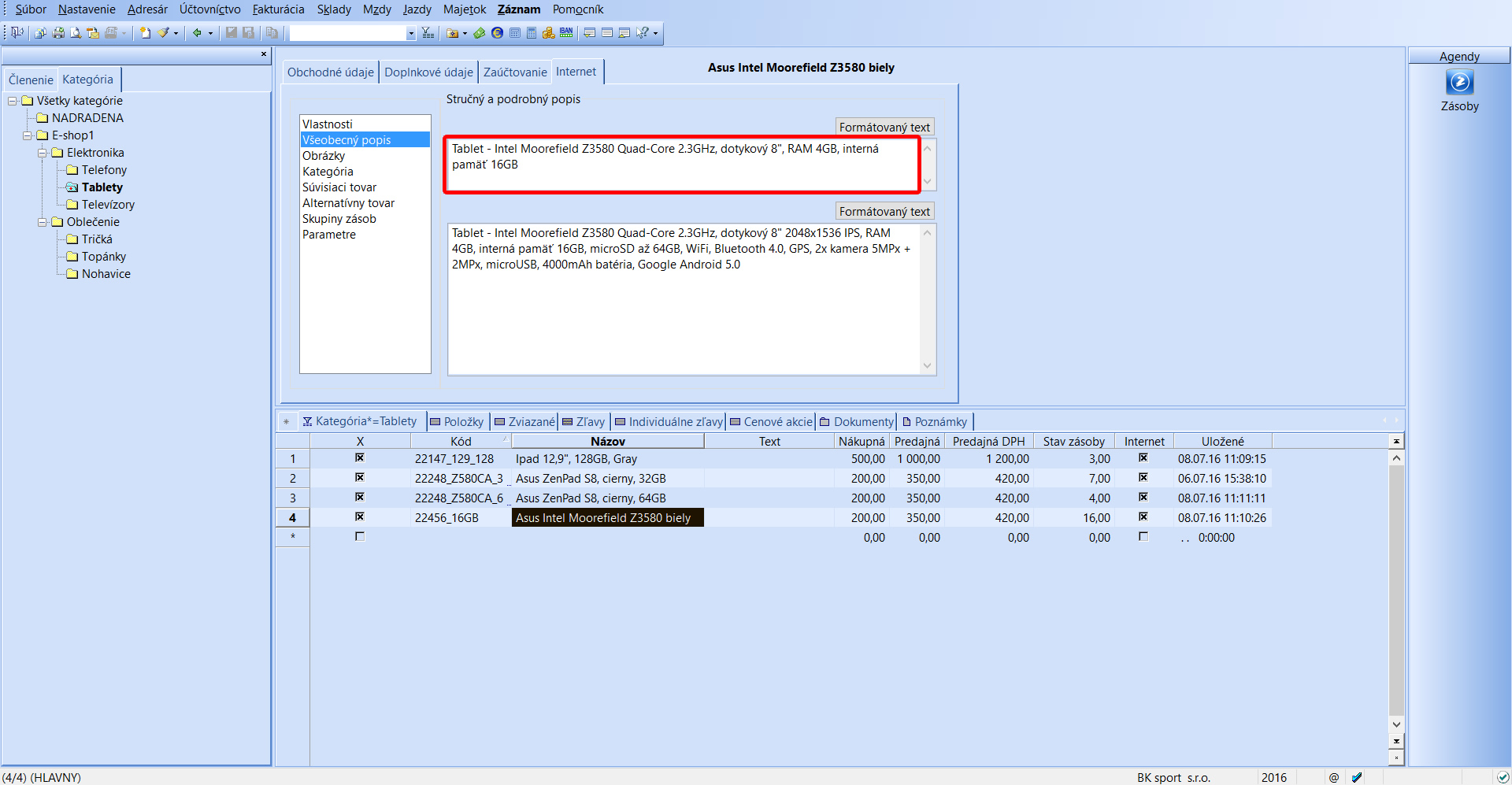Viewport: 1512px width, 785px height.
Task: Close the left panel with x
Action: point(264,54)
